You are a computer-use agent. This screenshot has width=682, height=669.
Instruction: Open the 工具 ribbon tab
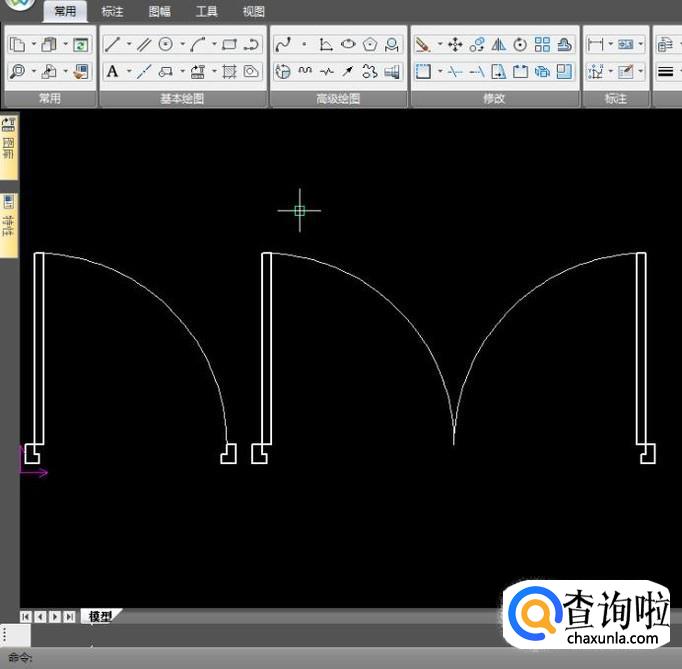click(206, 12)
